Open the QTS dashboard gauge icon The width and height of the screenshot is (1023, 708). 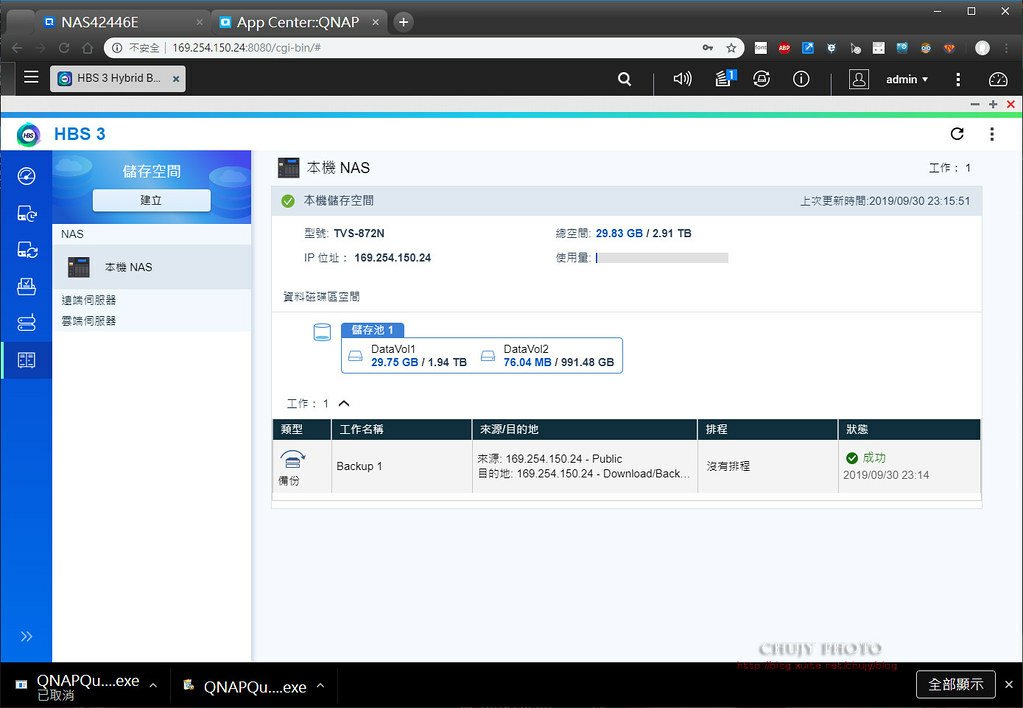[x=998, y=79]
